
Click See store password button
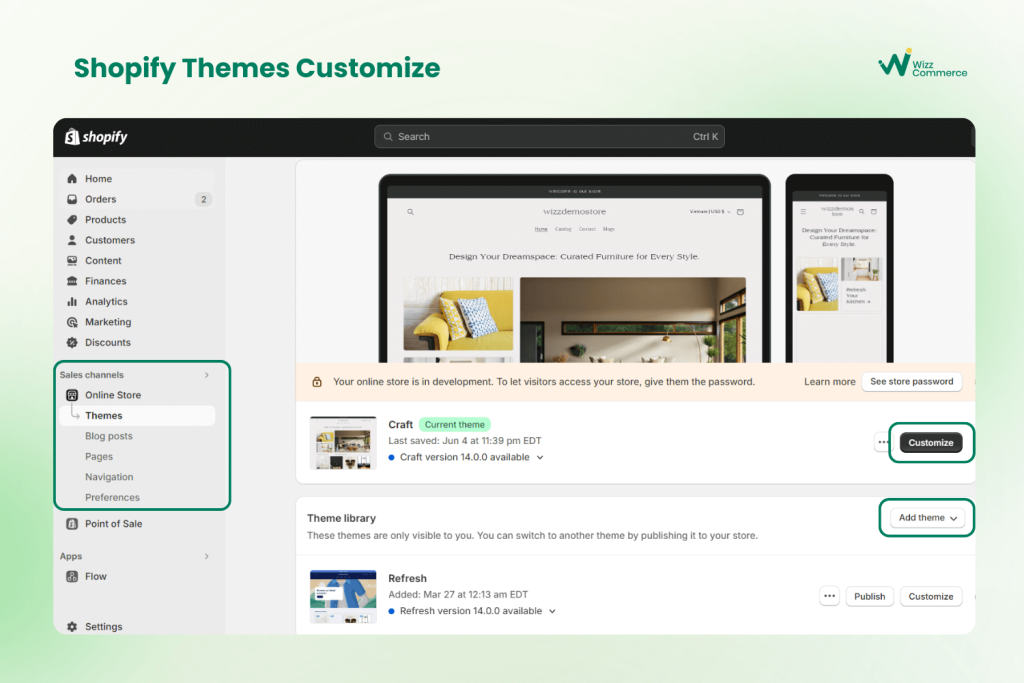(x=912, y=381)
